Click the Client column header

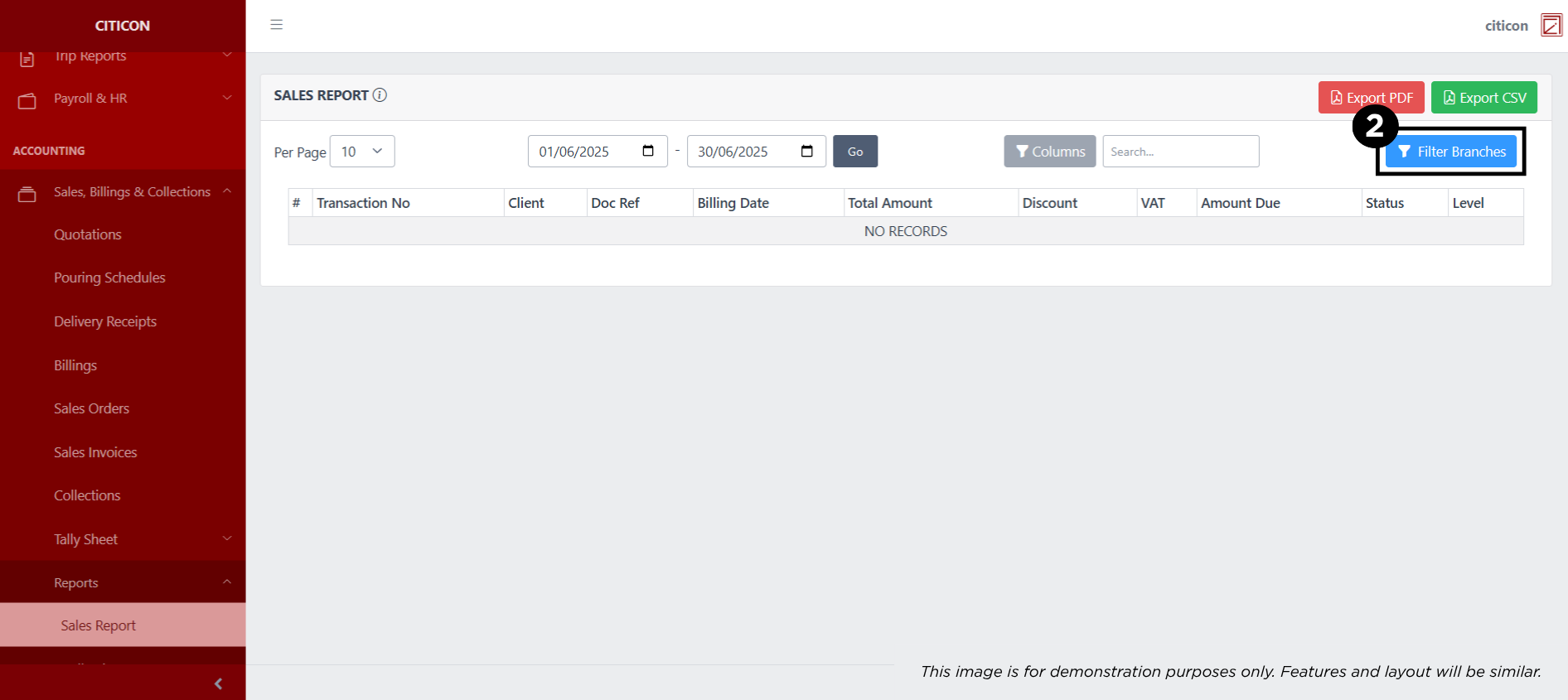[545, 203]
